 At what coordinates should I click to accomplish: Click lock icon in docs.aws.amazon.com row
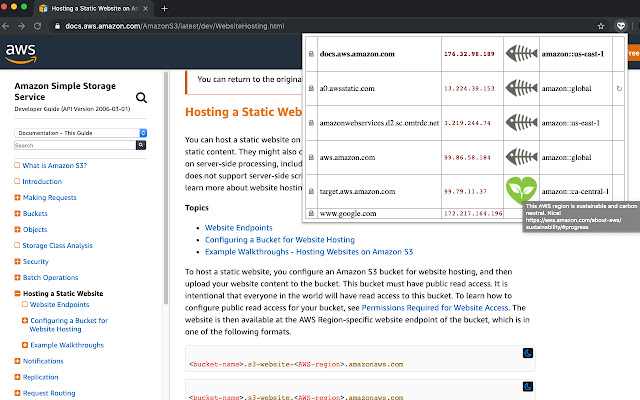click(311, 54)
